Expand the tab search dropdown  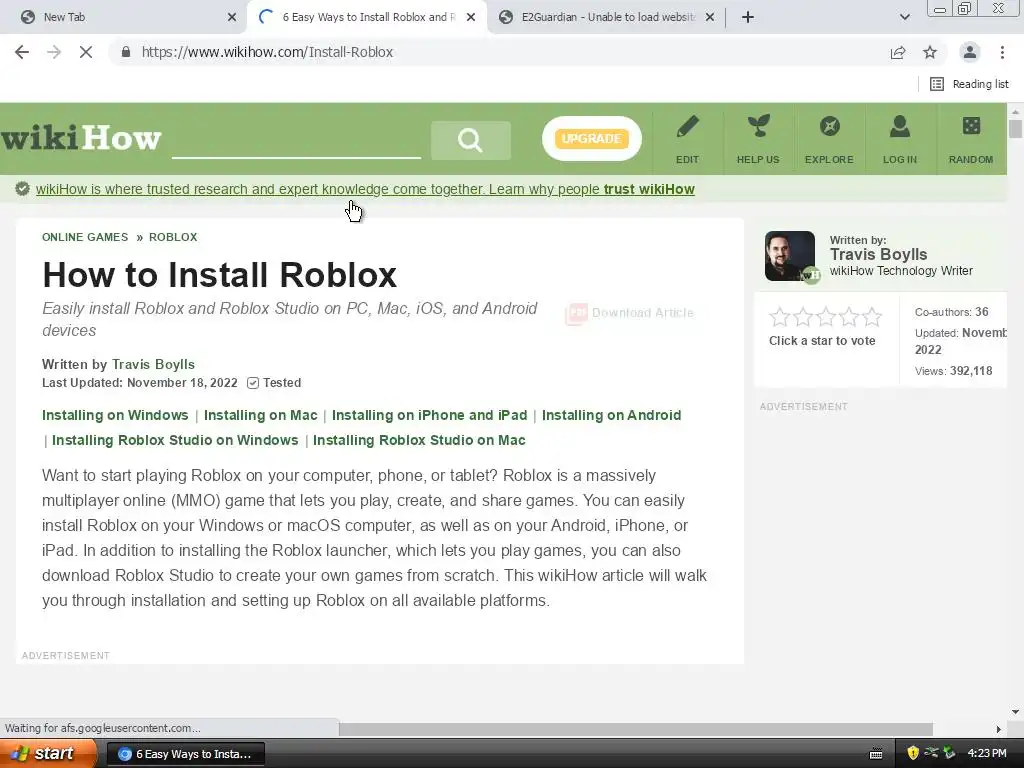(x=904, y=17)
